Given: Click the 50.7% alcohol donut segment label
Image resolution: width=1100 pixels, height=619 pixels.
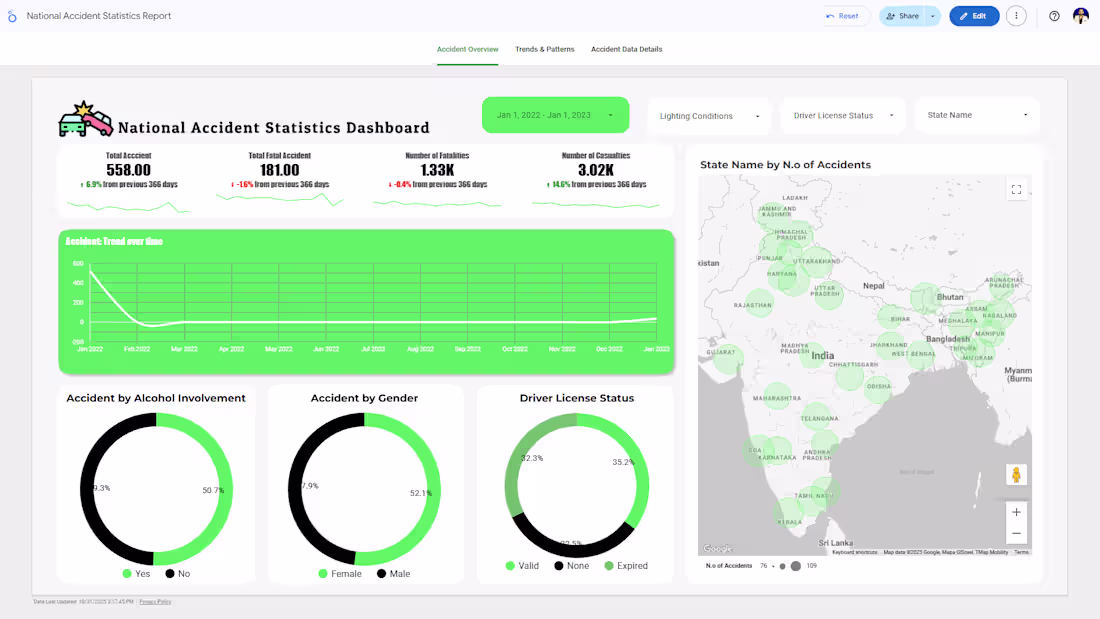Looking at the screenshot, I should click(x=213, y=491).
